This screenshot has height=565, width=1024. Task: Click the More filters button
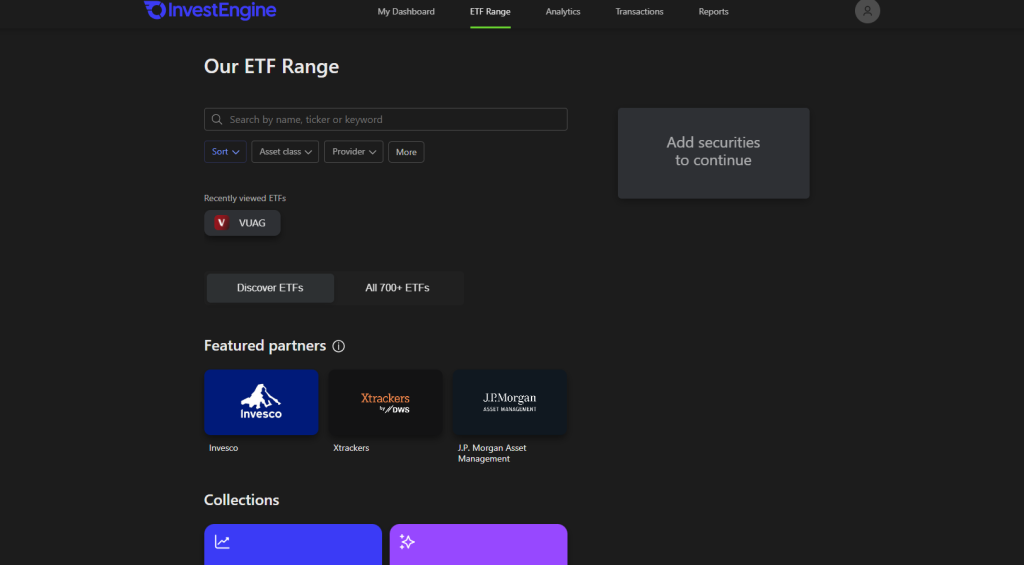tap(406, 152)
